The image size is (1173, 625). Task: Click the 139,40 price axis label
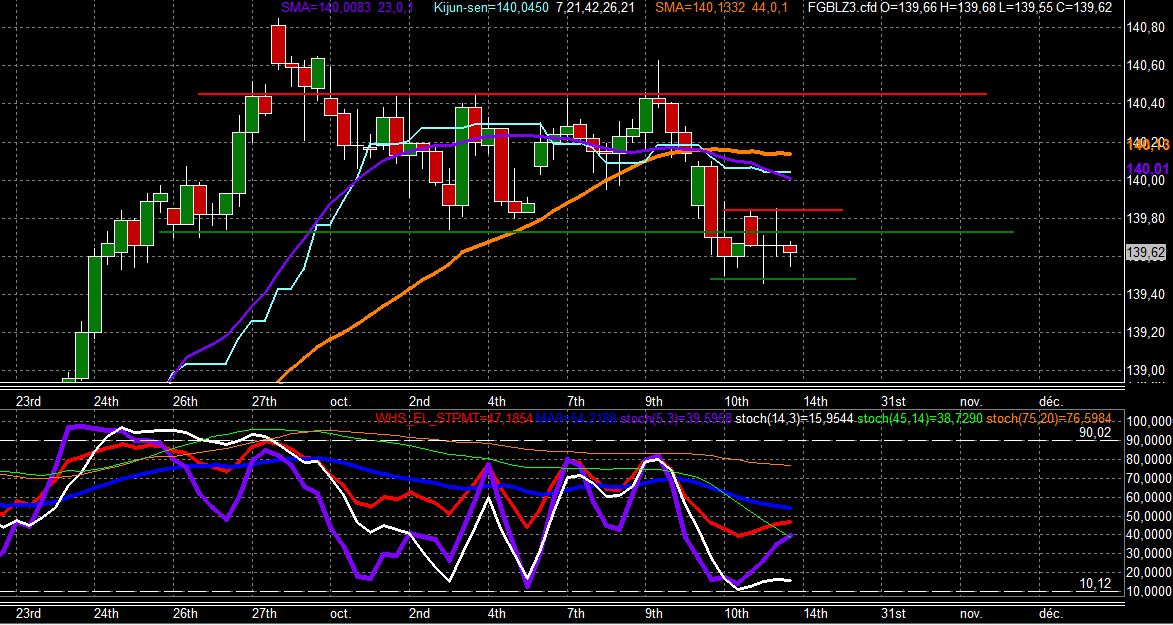coord(1145,294)
